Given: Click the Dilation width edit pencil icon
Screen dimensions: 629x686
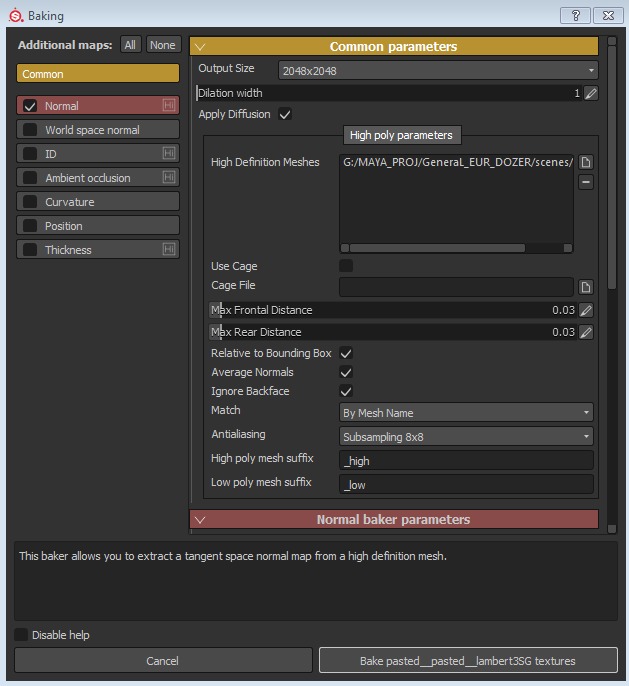Looking at the screenshot, I should pos(591,93).
